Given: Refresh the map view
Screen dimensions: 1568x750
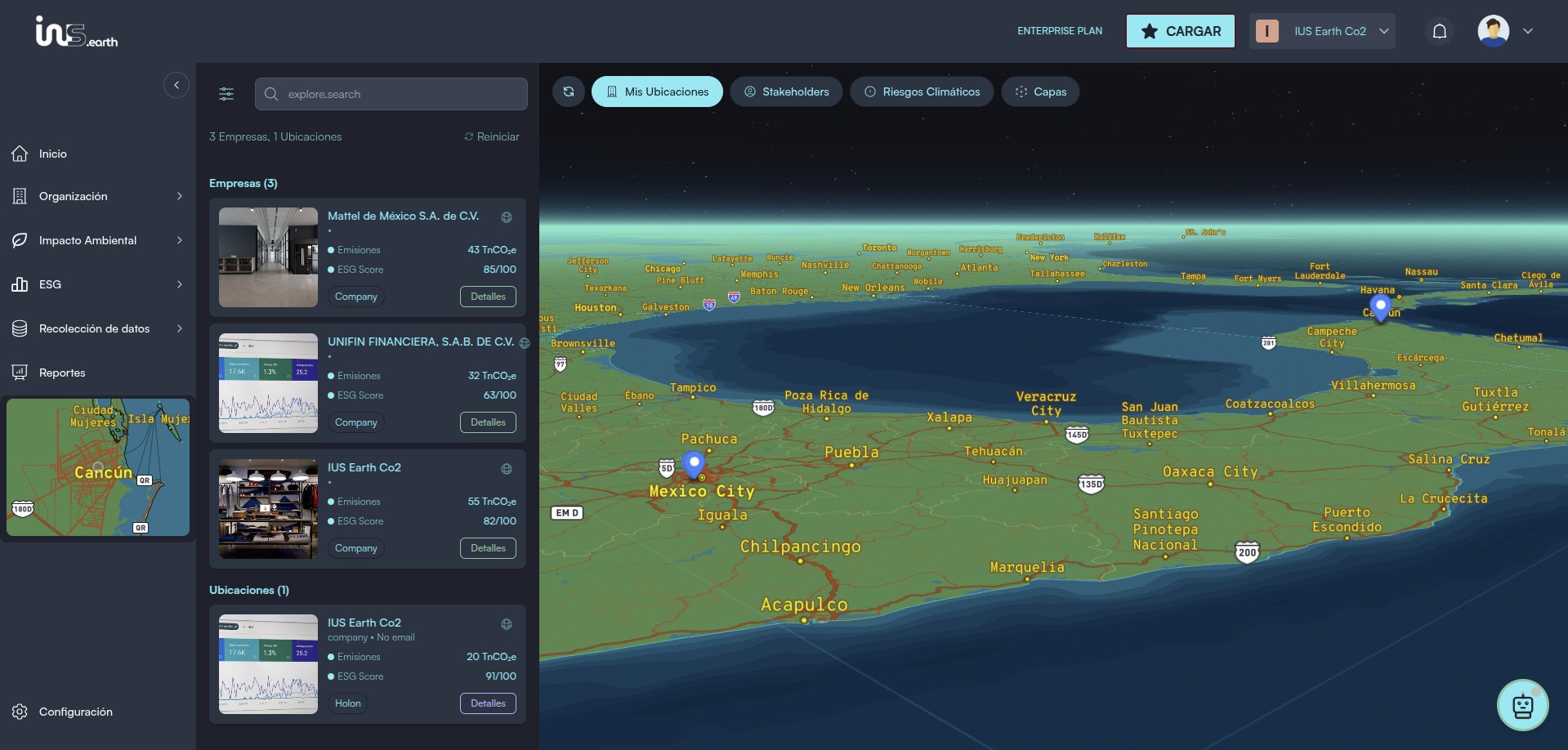Looking at the screenshot, I should tap(569, 92).
